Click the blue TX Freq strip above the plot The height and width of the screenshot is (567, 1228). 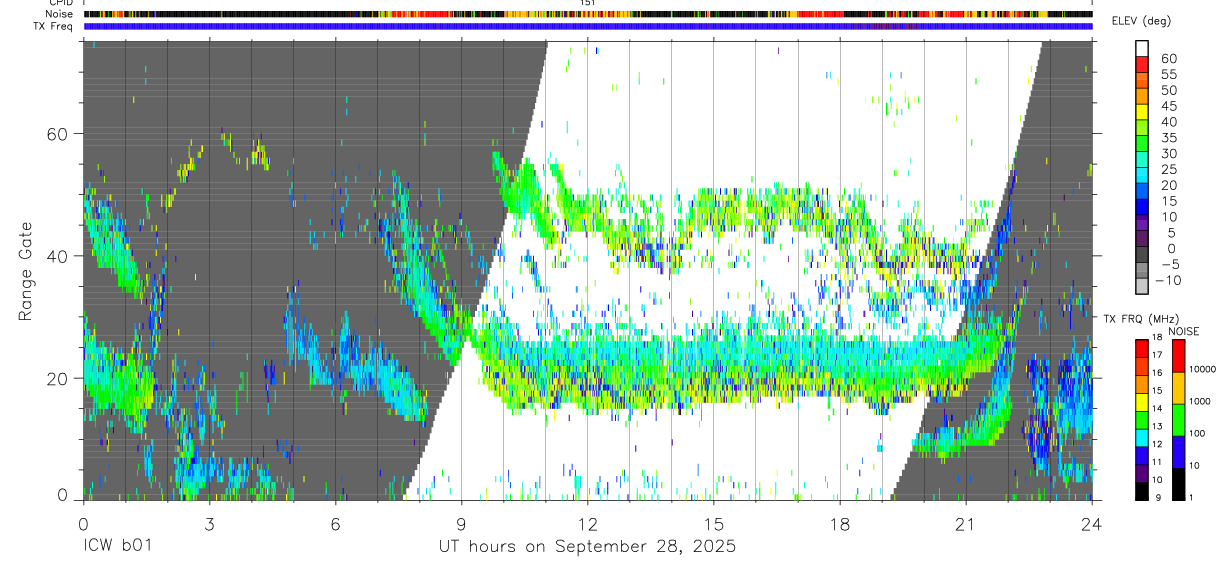click(x=588, y=26)
